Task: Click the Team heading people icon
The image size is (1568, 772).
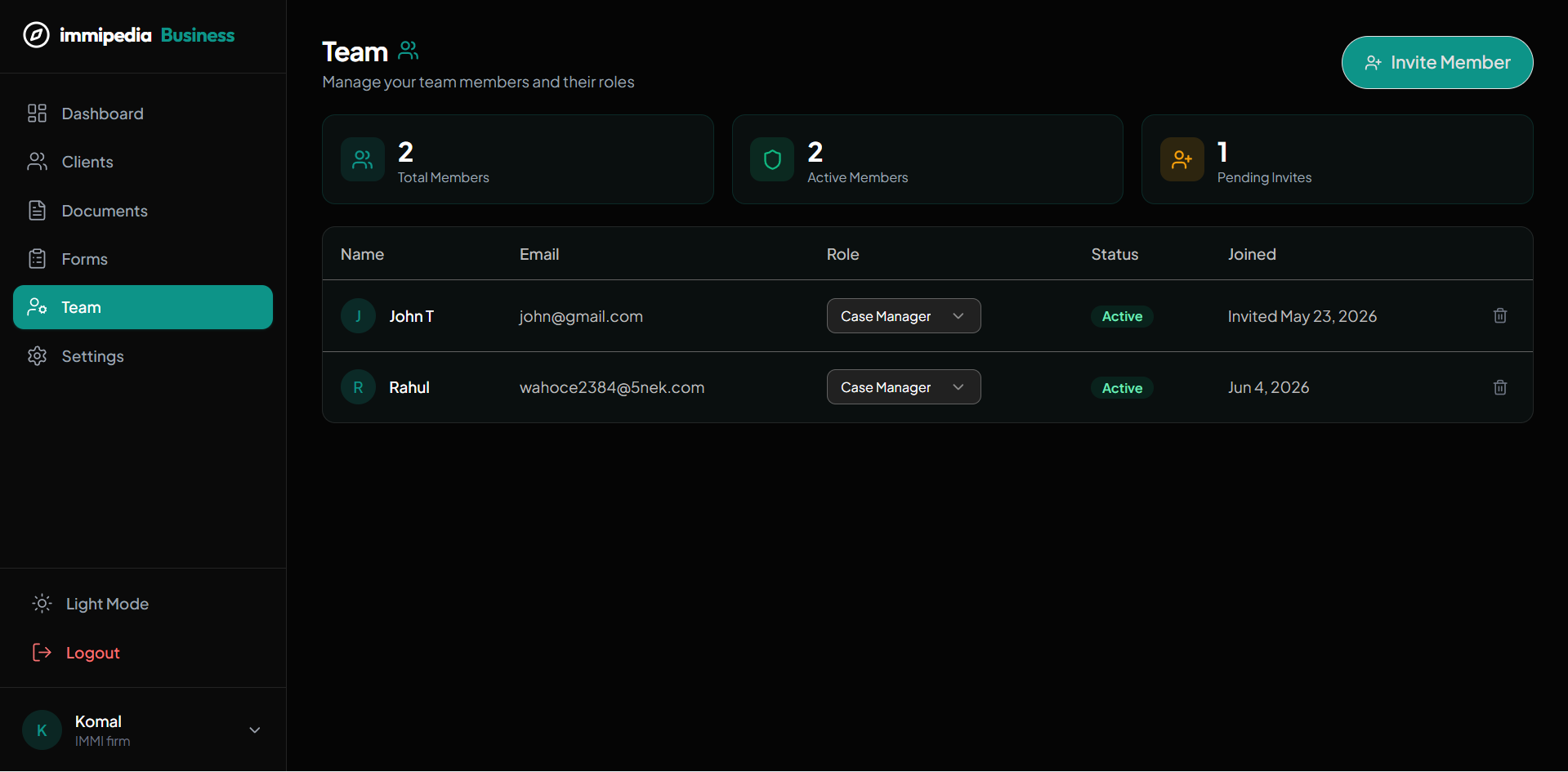Action: pyautogui.click(x=409, y=51)
